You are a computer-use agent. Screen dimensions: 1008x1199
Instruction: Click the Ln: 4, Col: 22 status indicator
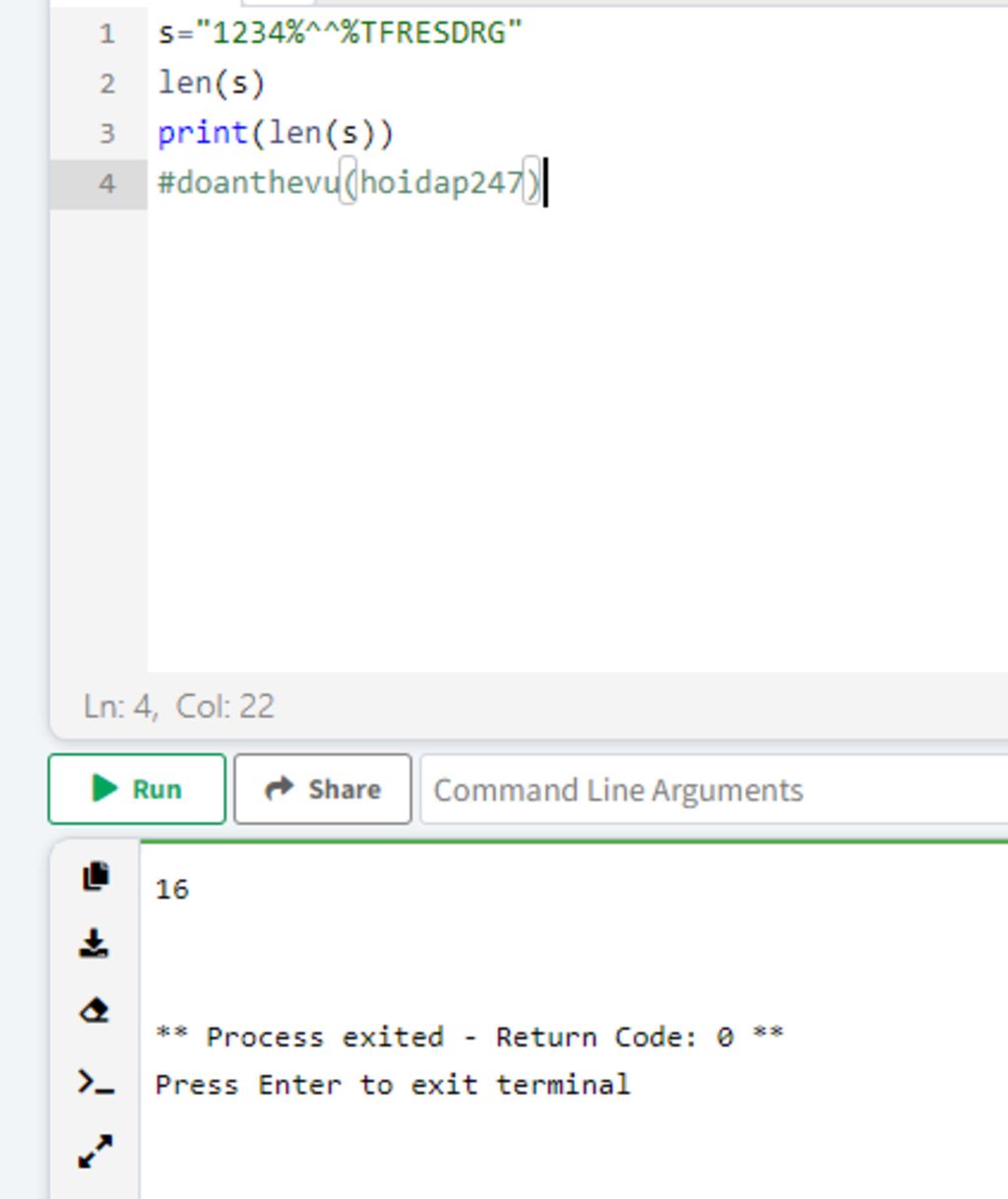(179, 706)
